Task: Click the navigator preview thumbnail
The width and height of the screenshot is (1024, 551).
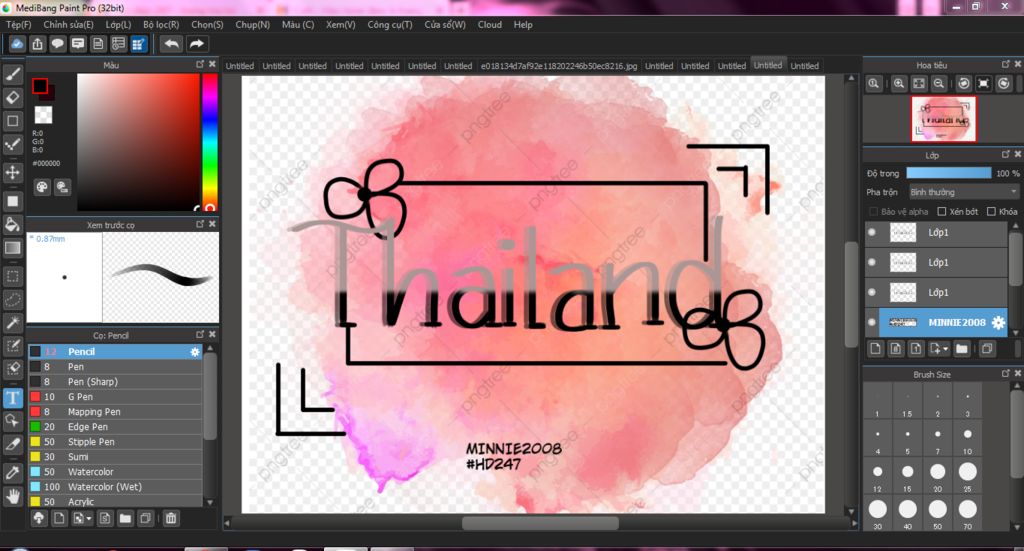Action: pyautogui.click(x=944, y=119)
